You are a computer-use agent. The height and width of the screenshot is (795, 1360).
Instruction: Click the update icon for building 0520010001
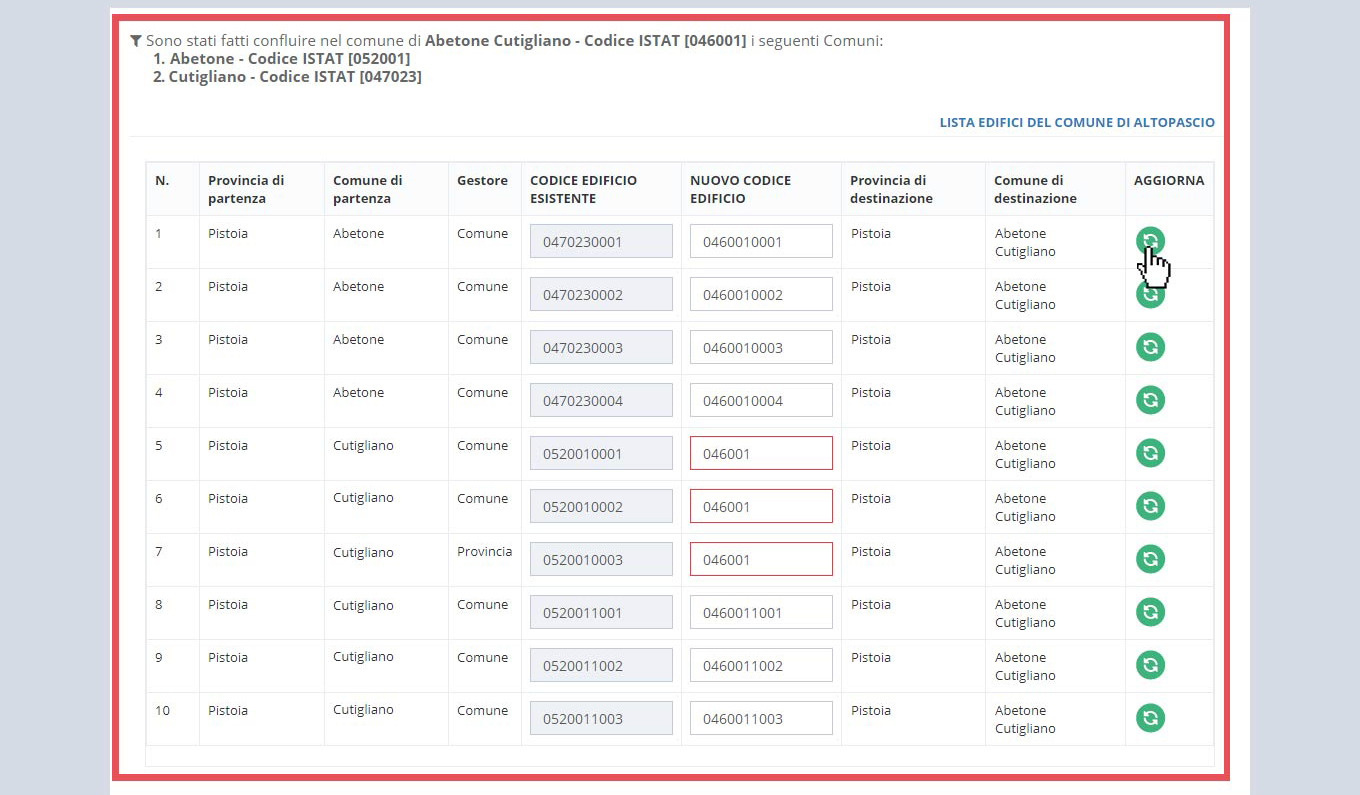pyautogui.click(x=1150, y=453)
